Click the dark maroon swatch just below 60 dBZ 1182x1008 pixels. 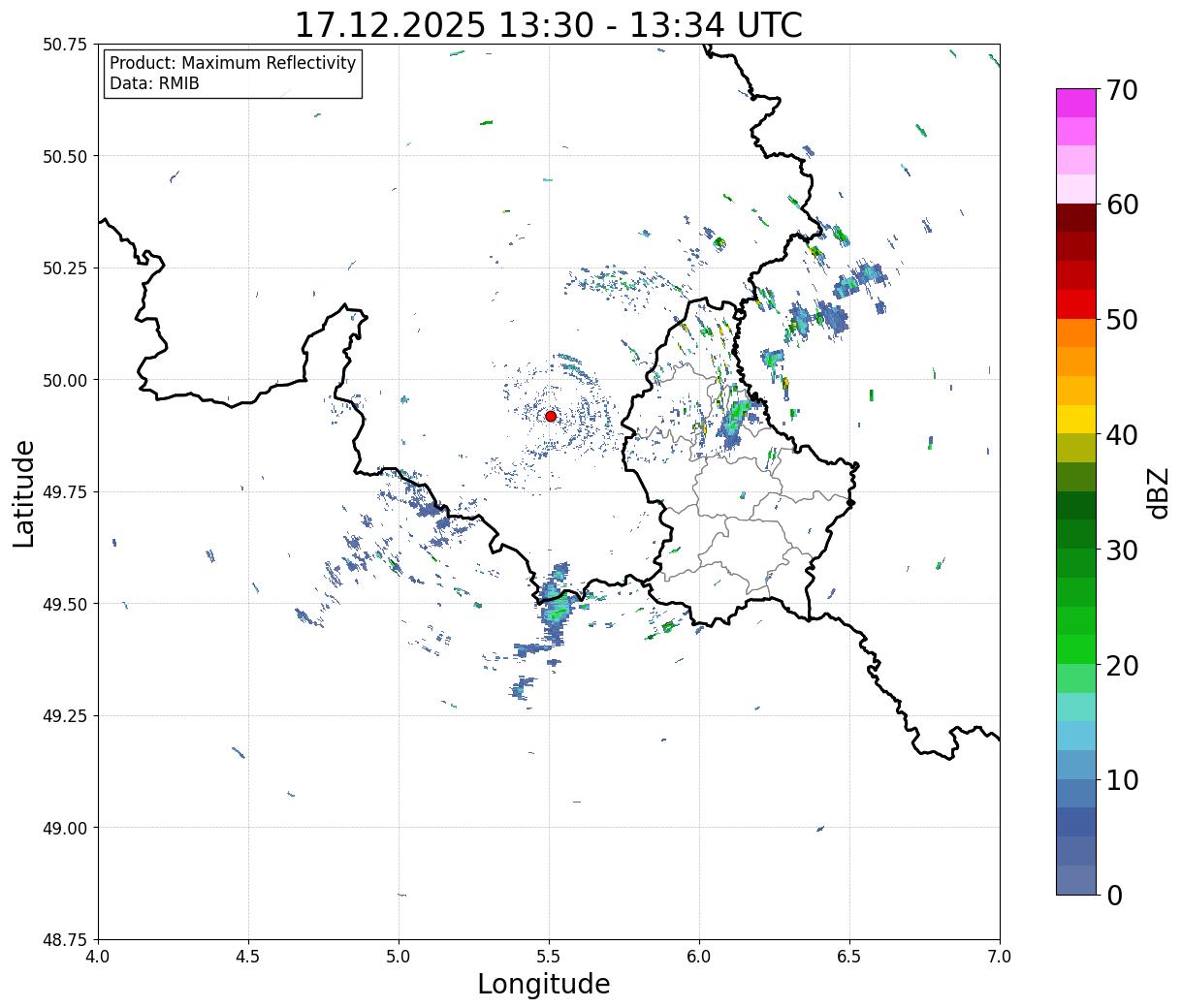[1076, 218]
